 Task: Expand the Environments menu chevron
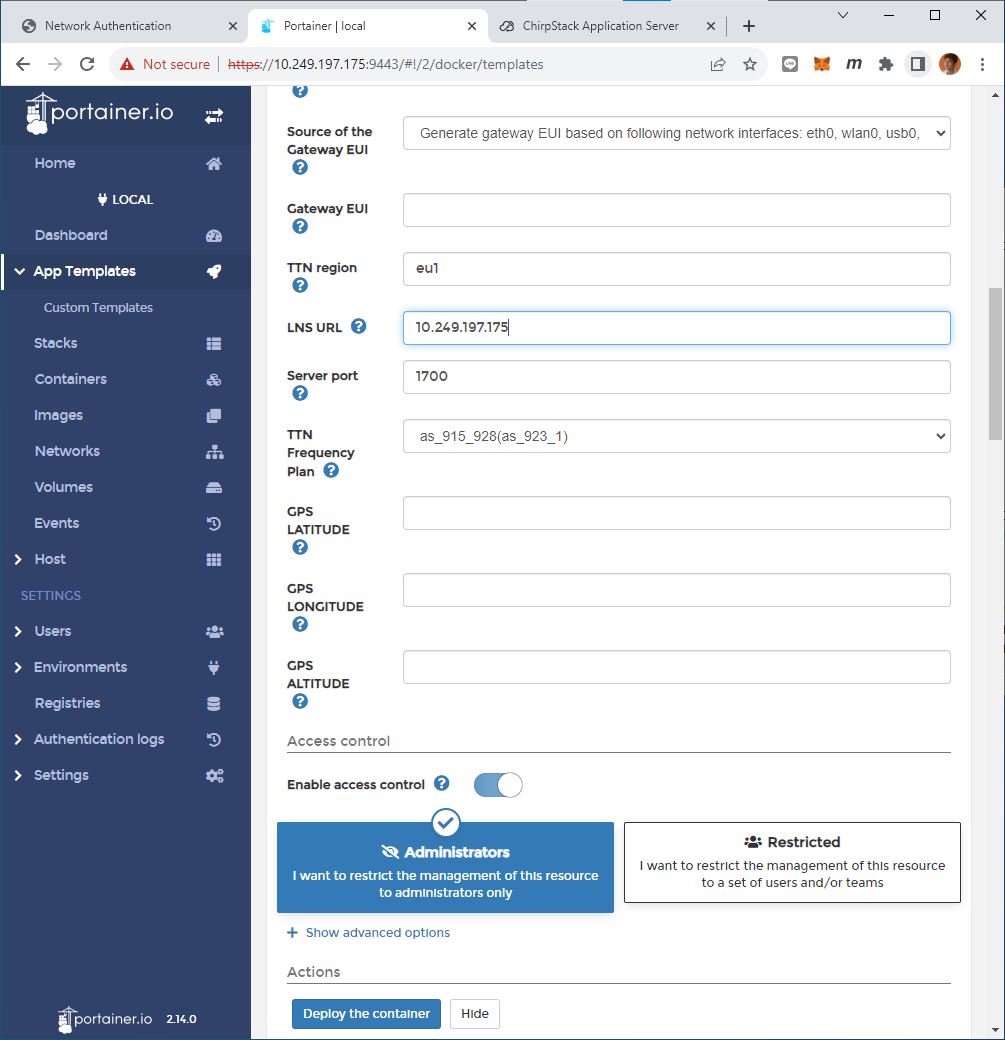point(18,668)
